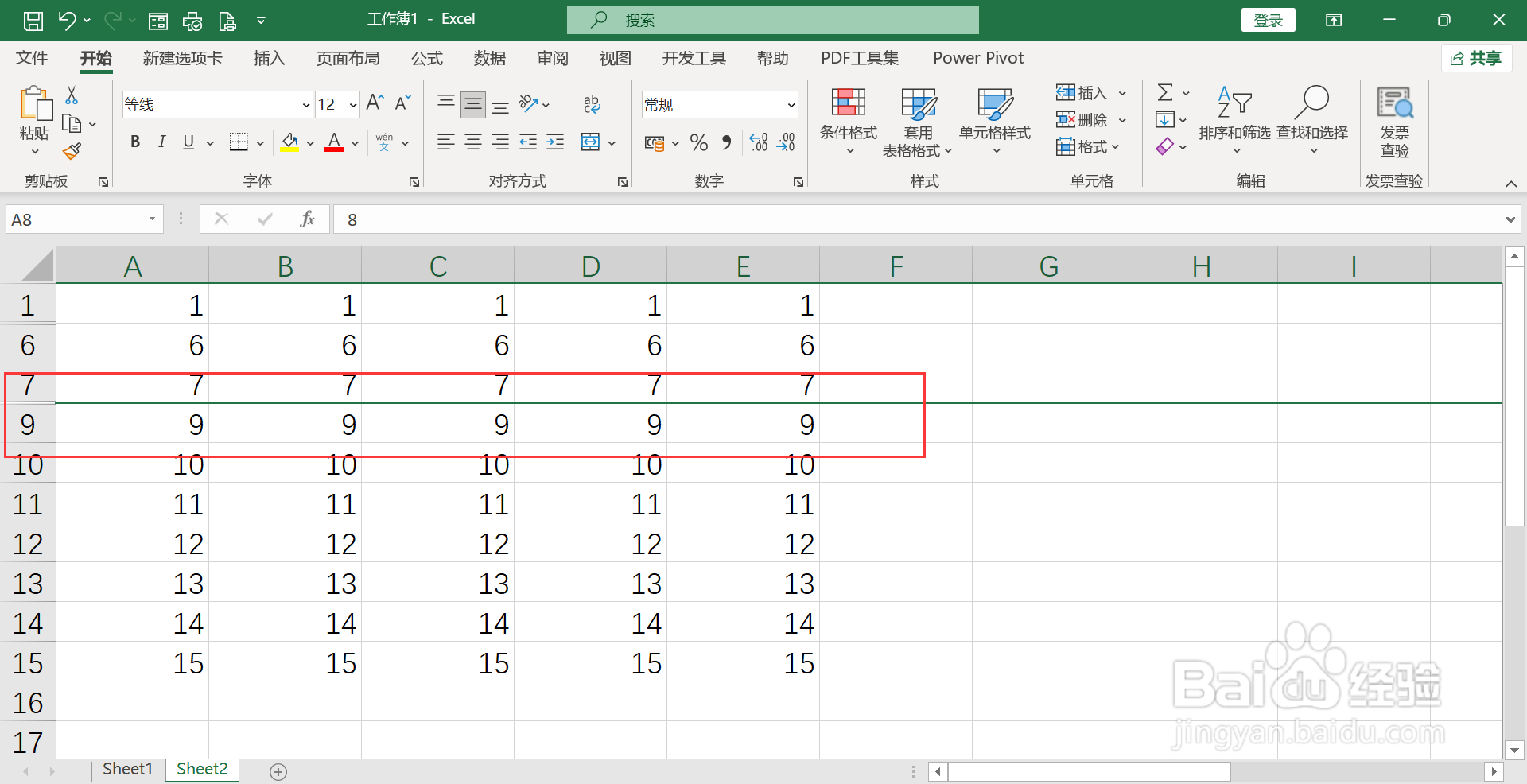The width and height of the screenshot is (1527, 784).
Task: Switch to 公式 ribbon tab
Action: click(x=426, y=58)
